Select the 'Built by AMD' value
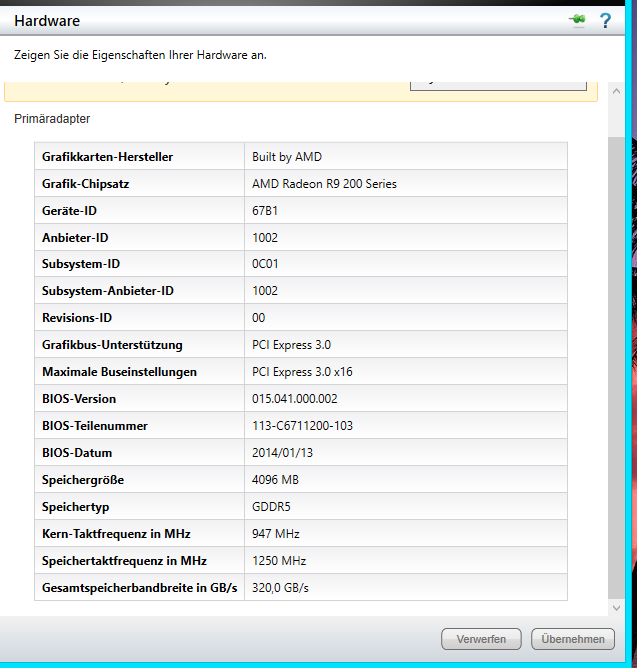Viewport: 637px width, 668px height. tap(287, 157)
